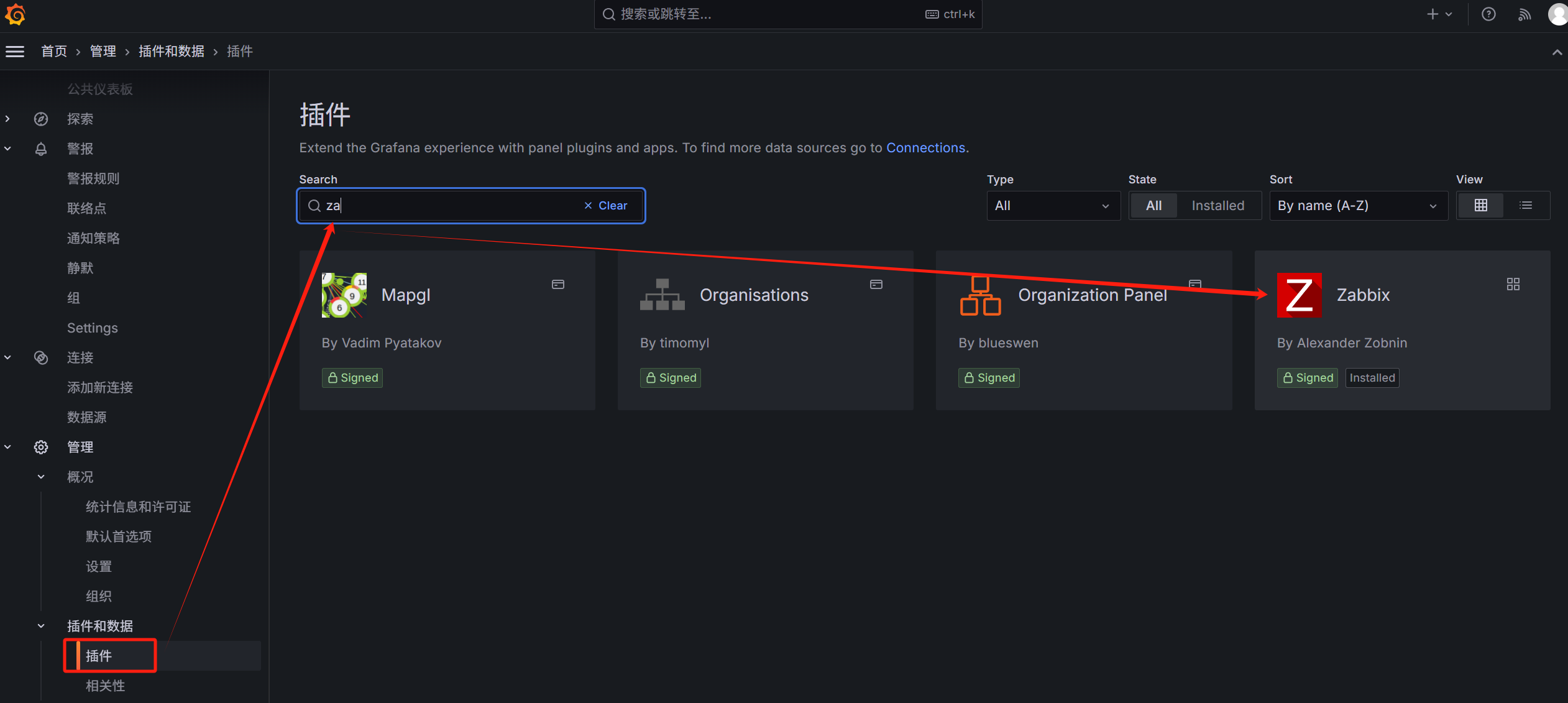The height and width of the screenshot is (703, 1568).
Task: Click the search magnifier in plugin search box
Action: coord(314,206)
